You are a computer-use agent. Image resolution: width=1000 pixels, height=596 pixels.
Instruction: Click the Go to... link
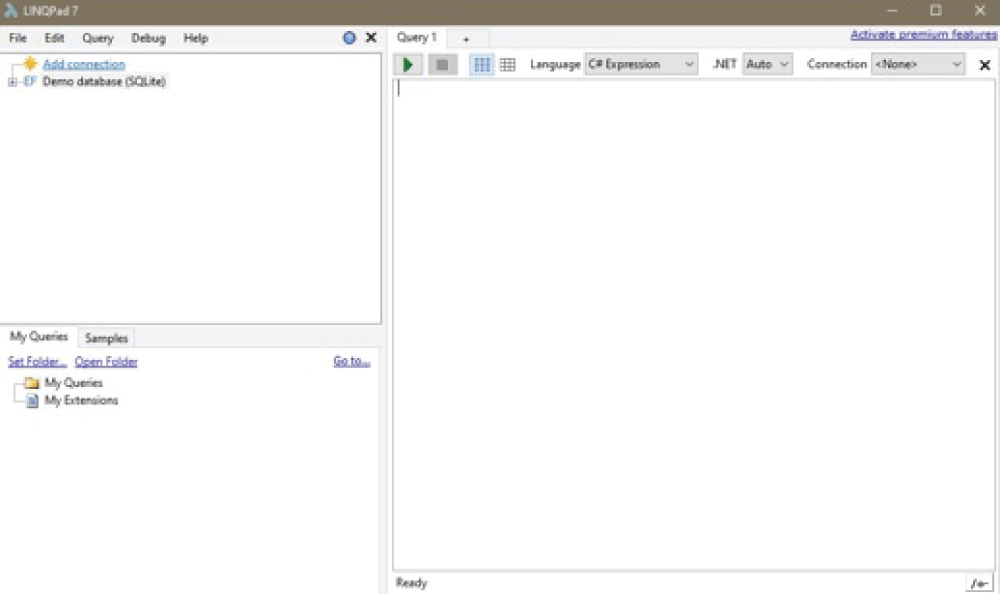pos(351,361)
